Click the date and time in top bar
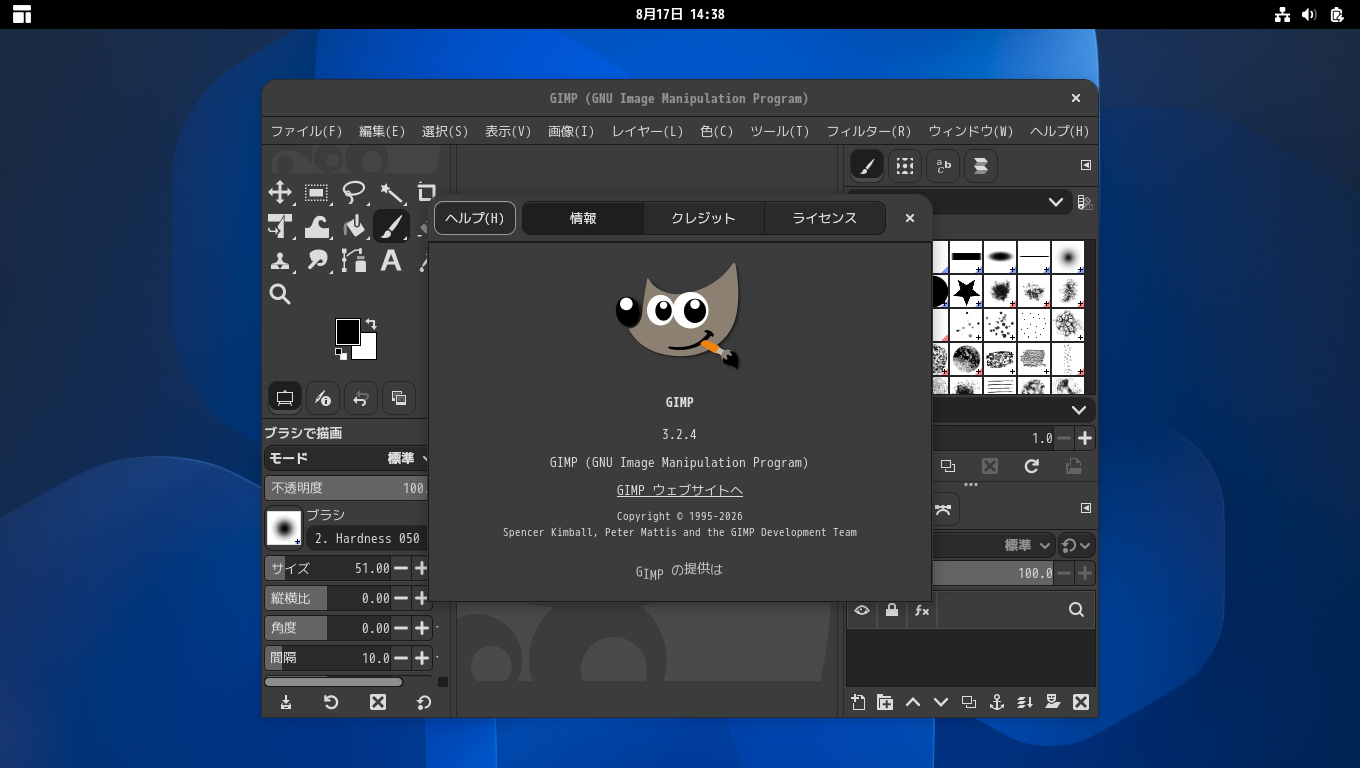 point(680,14)
